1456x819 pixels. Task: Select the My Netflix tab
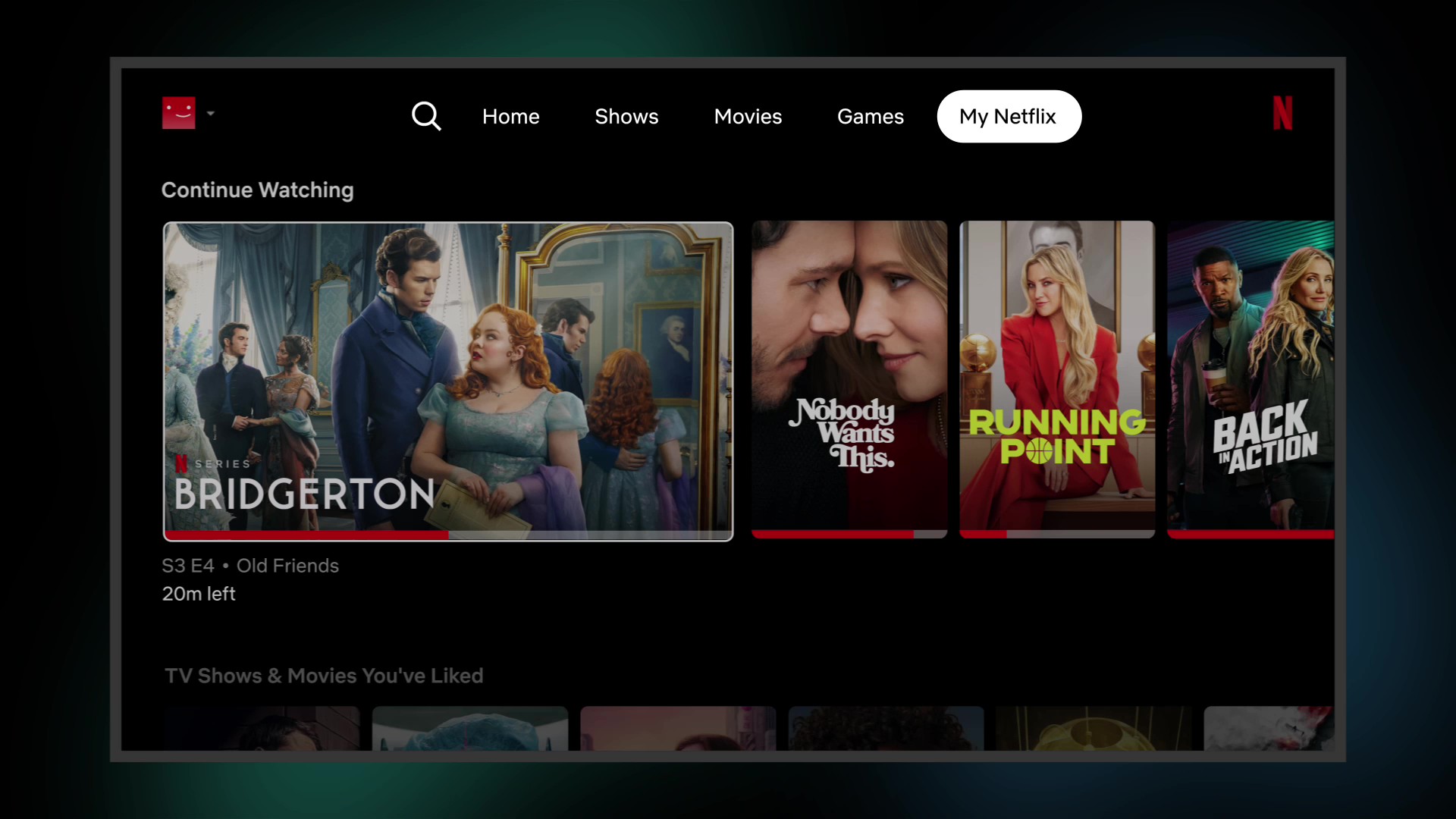[x=1009, y=117]
